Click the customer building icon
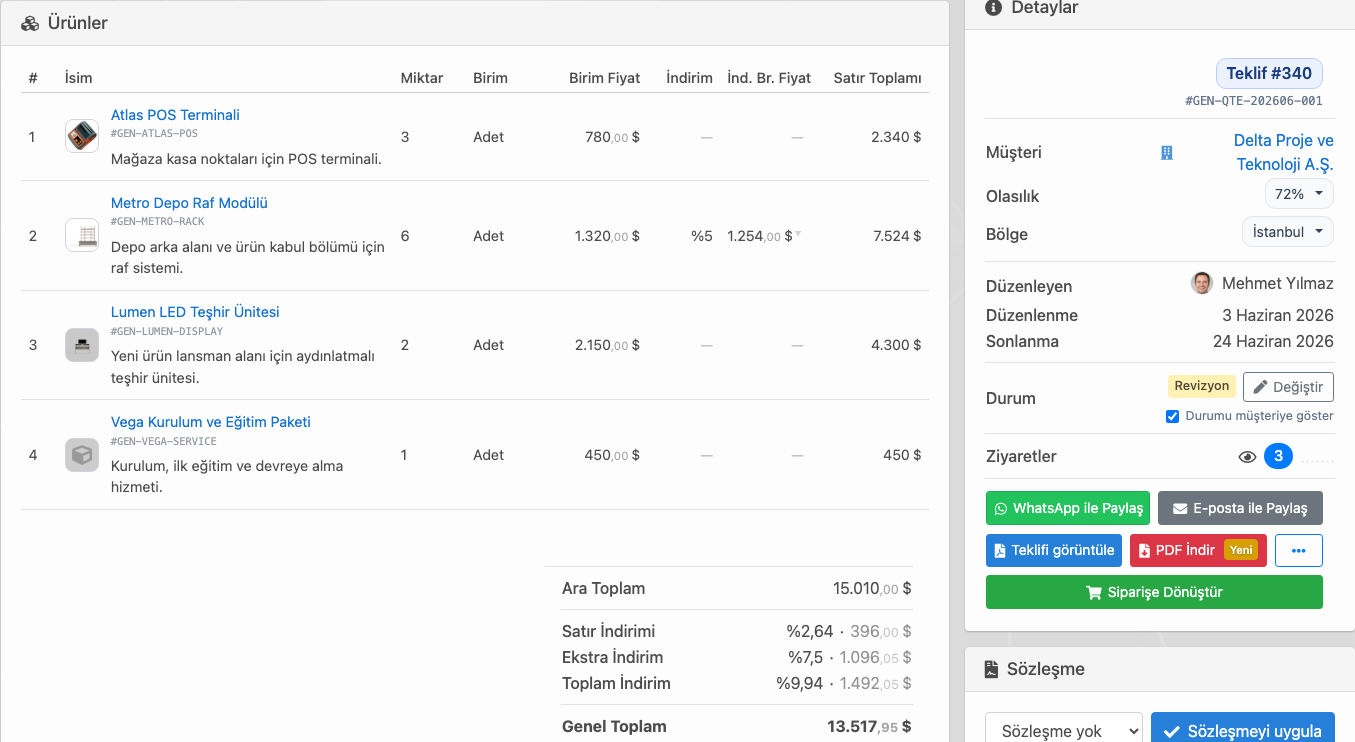This screenshot has height=742, width=1355. click(x=1166, y=153)
